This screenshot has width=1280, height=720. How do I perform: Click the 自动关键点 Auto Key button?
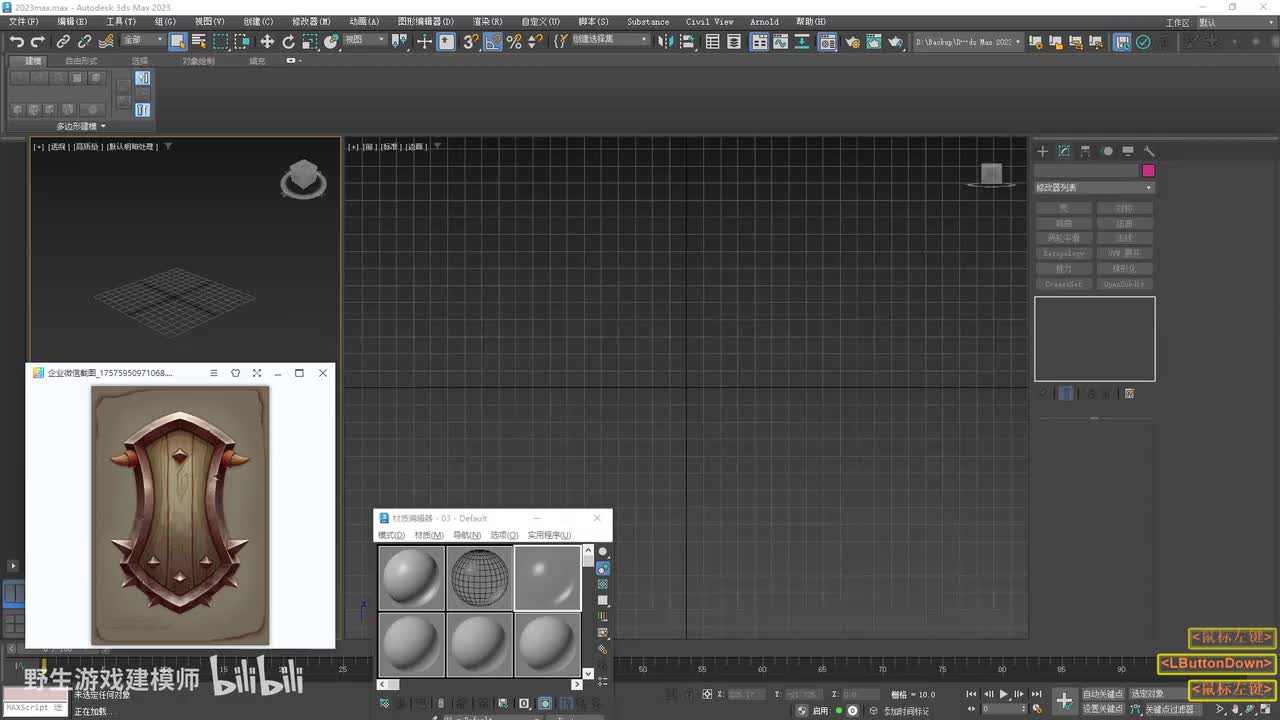click(x=1103, y=694)
